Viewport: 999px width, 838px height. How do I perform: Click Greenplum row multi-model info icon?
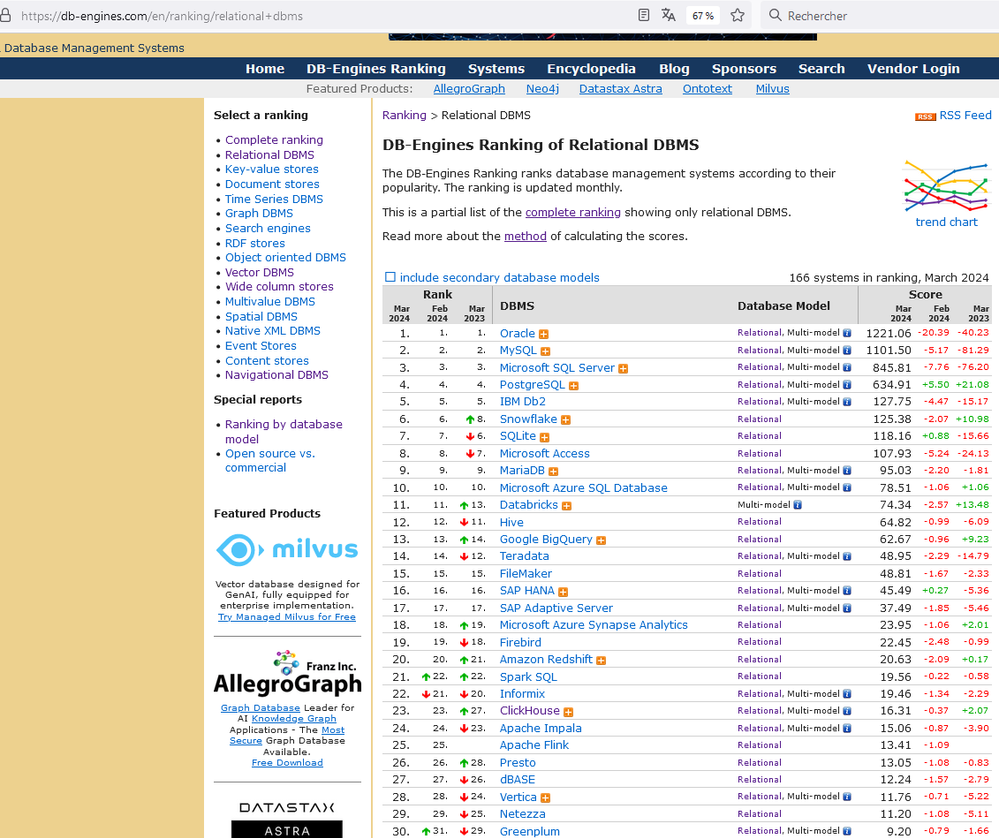[847, 831]
